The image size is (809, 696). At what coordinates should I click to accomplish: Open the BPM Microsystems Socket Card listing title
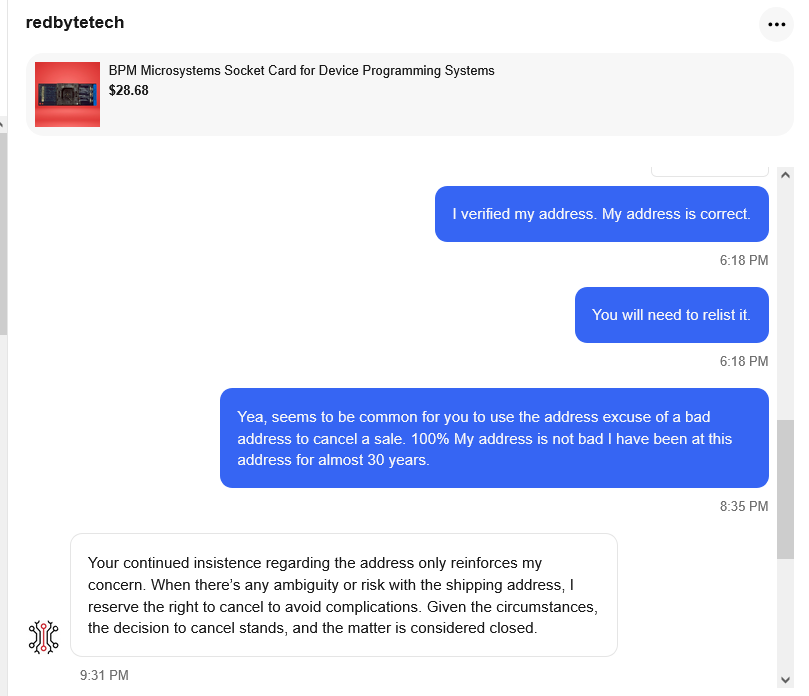(301, 70)
